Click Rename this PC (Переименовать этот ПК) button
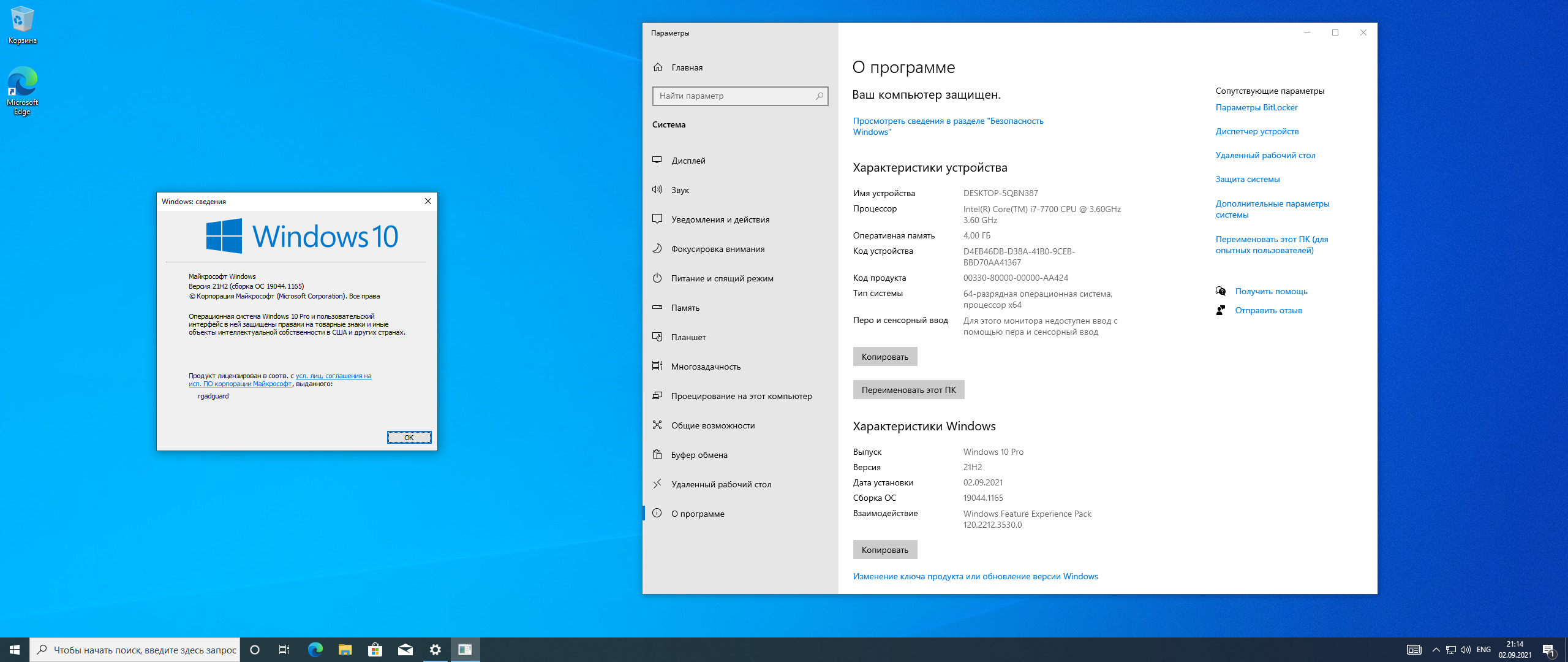The height and width of the screenshot is (662, 1568). point(908,390)
